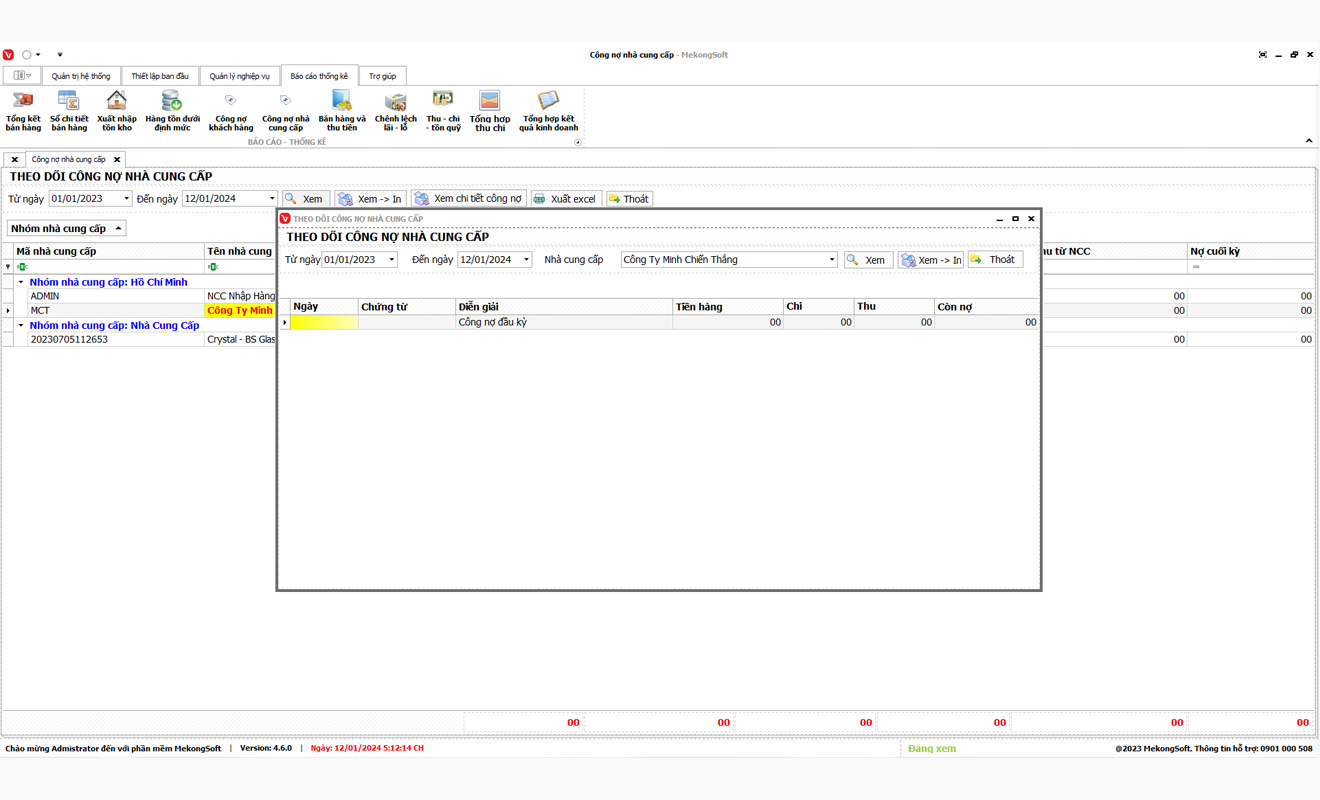The image size is (1320, 800).
Task: Click filter icon under Mã nhà cung cấp
Action: tap(21, 267)
